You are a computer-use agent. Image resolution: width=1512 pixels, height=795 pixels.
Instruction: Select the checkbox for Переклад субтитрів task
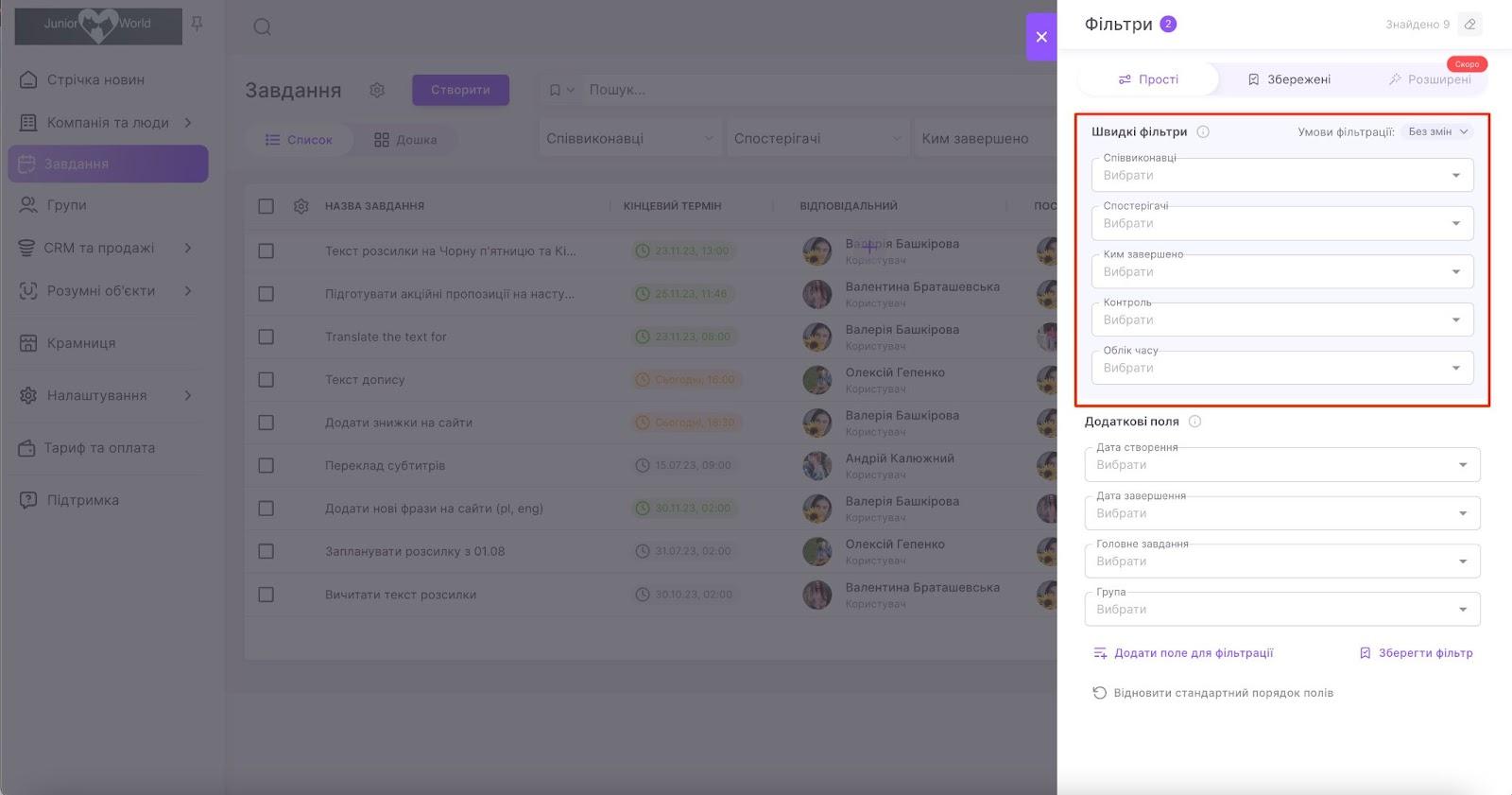pos(266,466)
